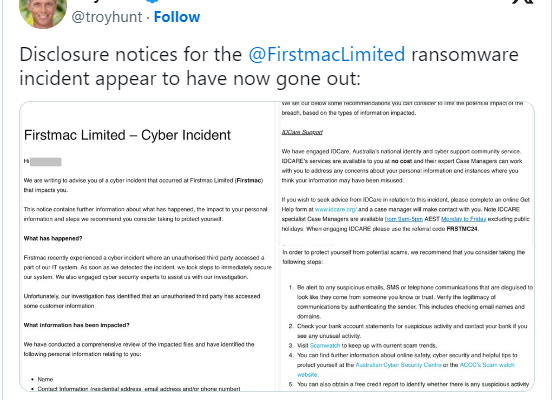The width and height of the screenshot is (555, 400).
Task: Click the FRSTMC24 referral code text
Action: 462,229
